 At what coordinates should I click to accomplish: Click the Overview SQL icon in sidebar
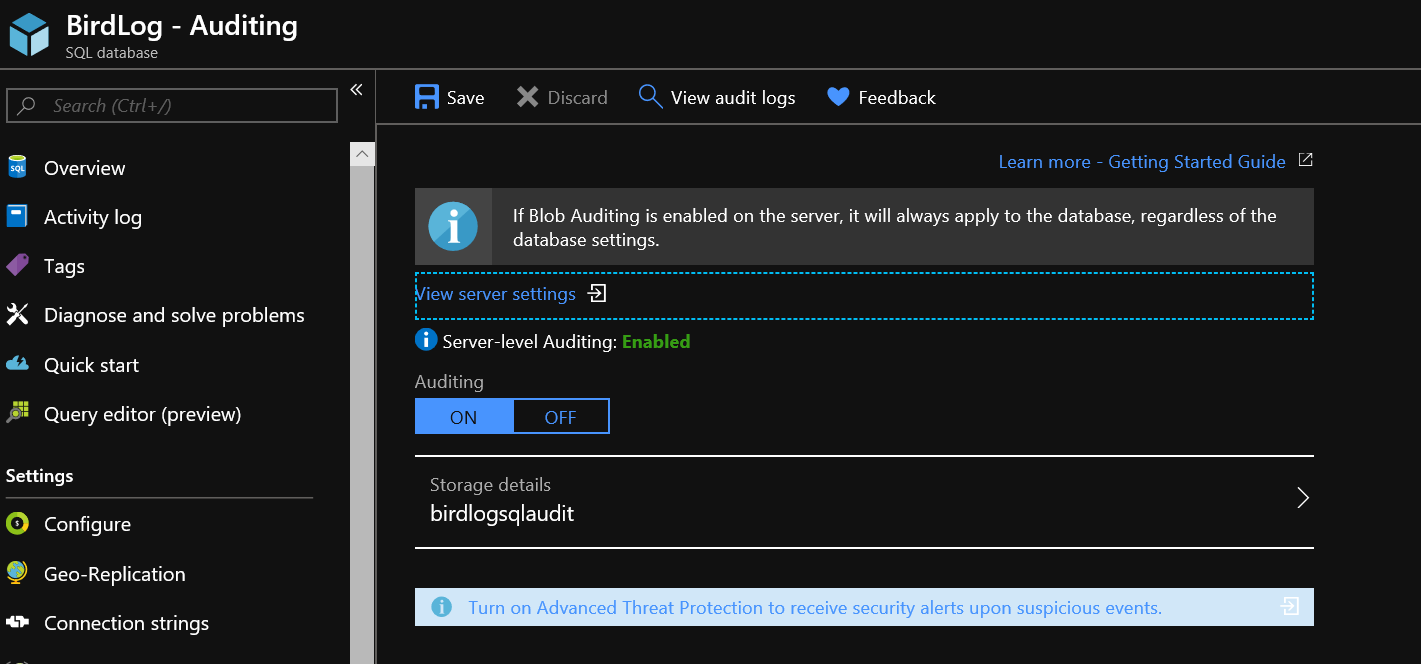(17, 168)
